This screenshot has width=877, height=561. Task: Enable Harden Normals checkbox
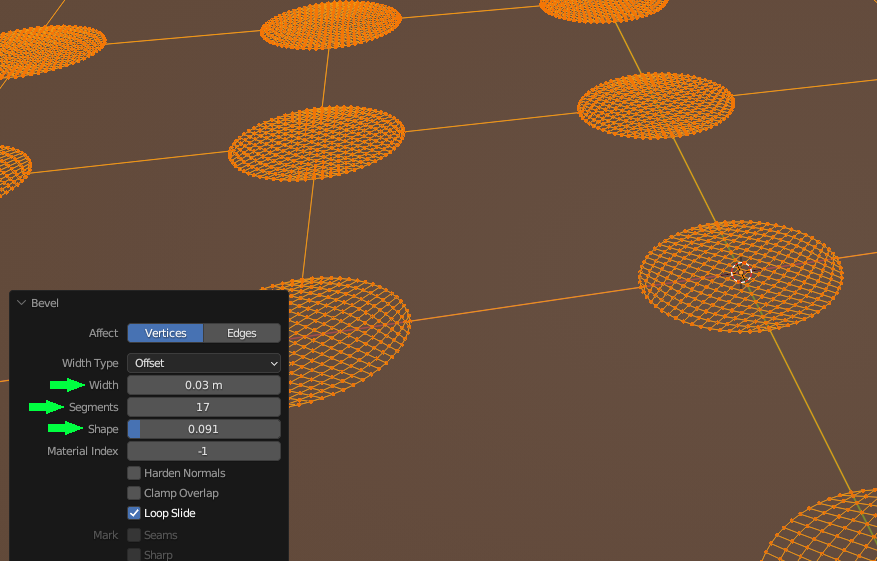pos(134,473)
